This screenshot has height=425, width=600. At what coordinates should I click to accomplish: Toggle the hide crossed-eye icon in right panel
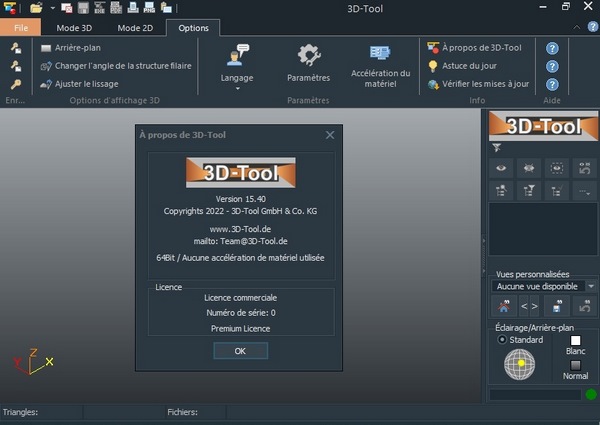pos(530,168)
